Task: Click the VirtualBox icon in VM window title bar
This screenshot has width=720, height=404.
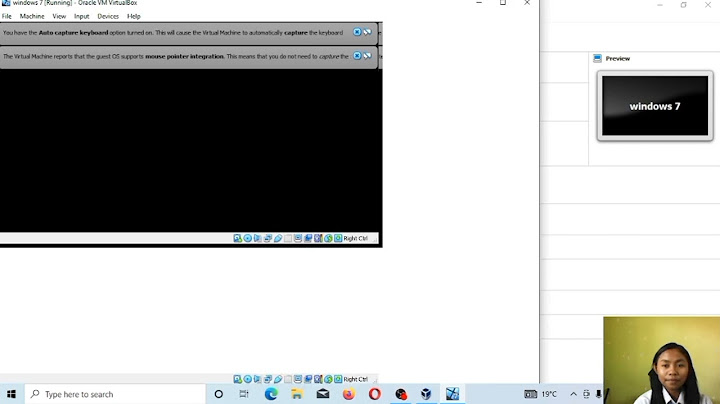Action: pos(6,3)
